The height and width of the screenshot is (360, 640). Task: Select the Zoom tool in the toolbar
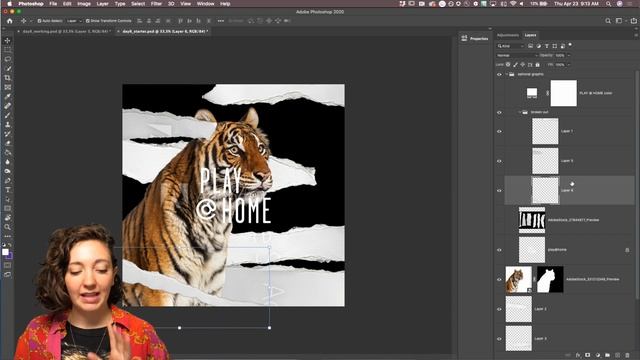[7, 227]
